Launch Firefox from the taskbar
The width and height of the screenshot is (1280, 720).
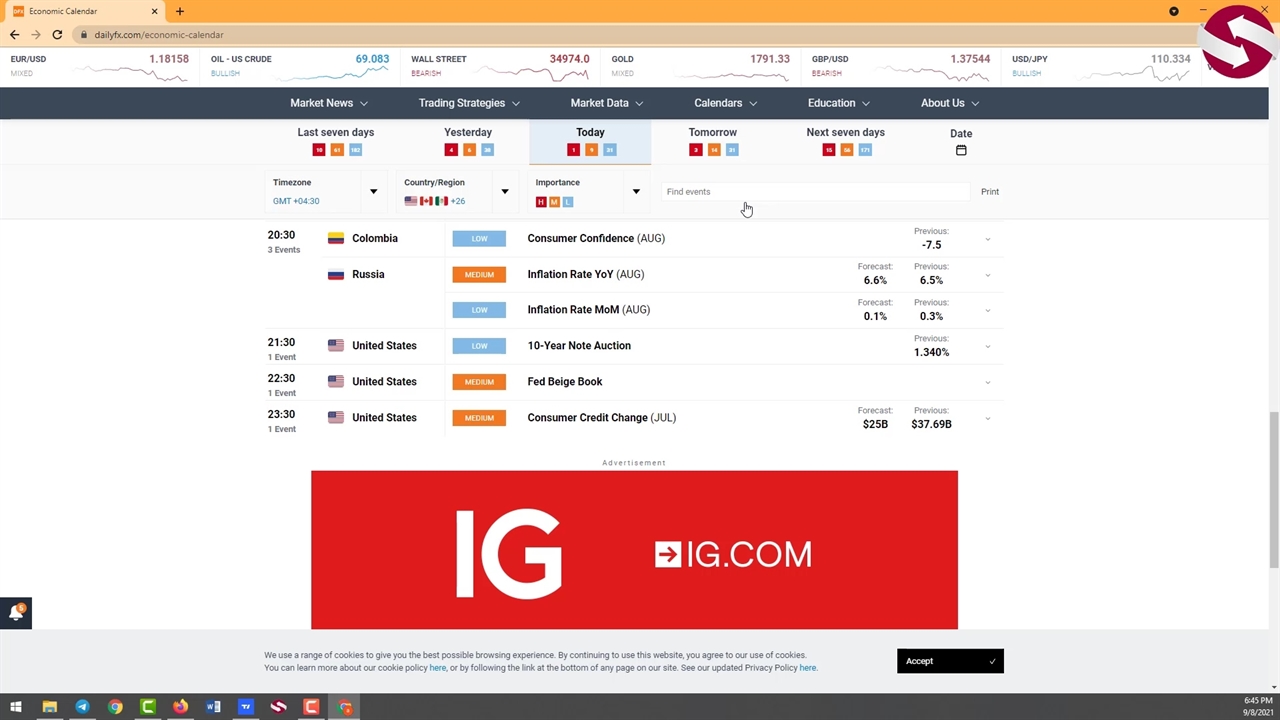point(180,707)
